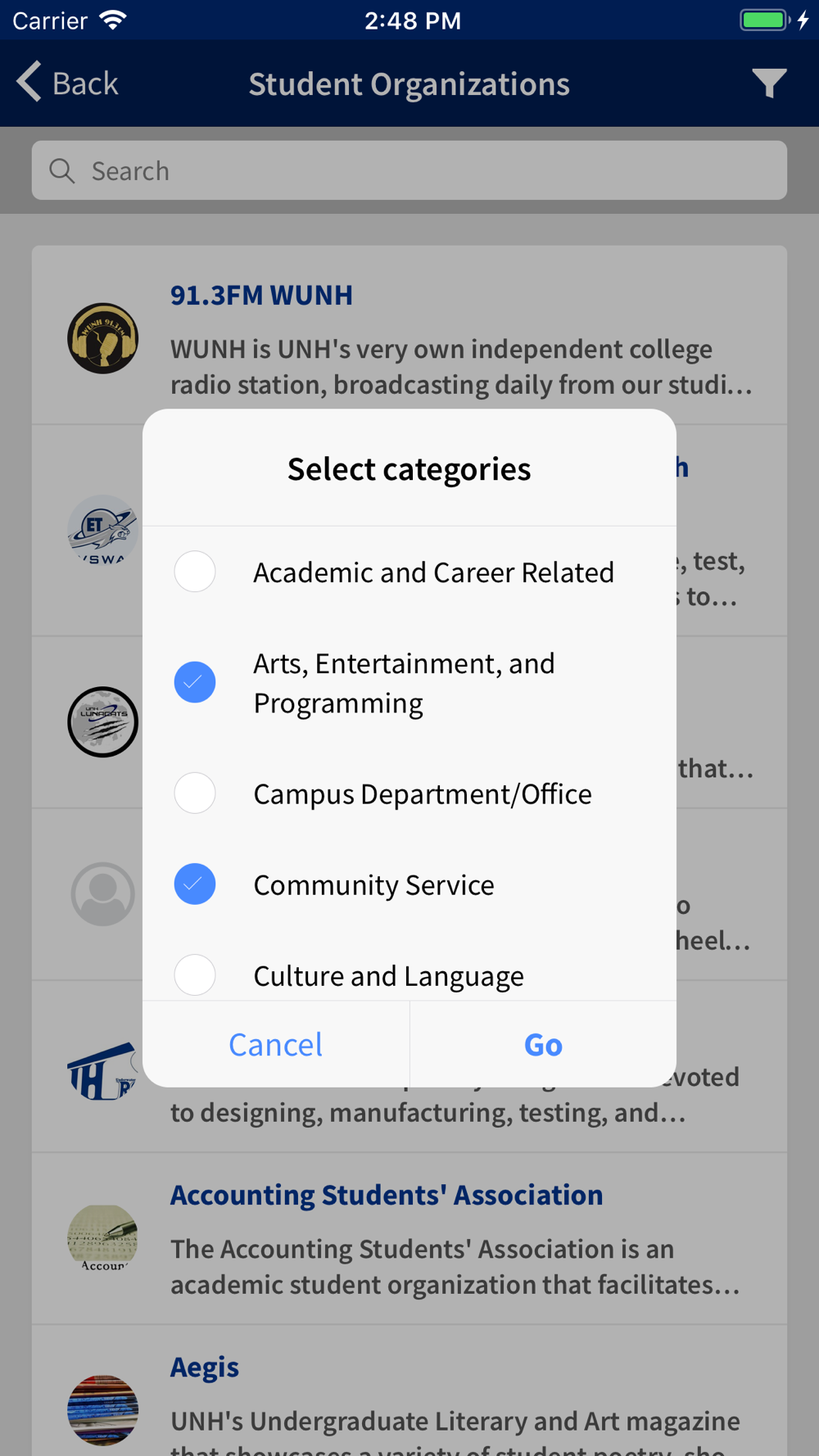This screenshot has height=1456, width=819.
Task: Cancel the category selection dialog
Action: [276, 1044]
